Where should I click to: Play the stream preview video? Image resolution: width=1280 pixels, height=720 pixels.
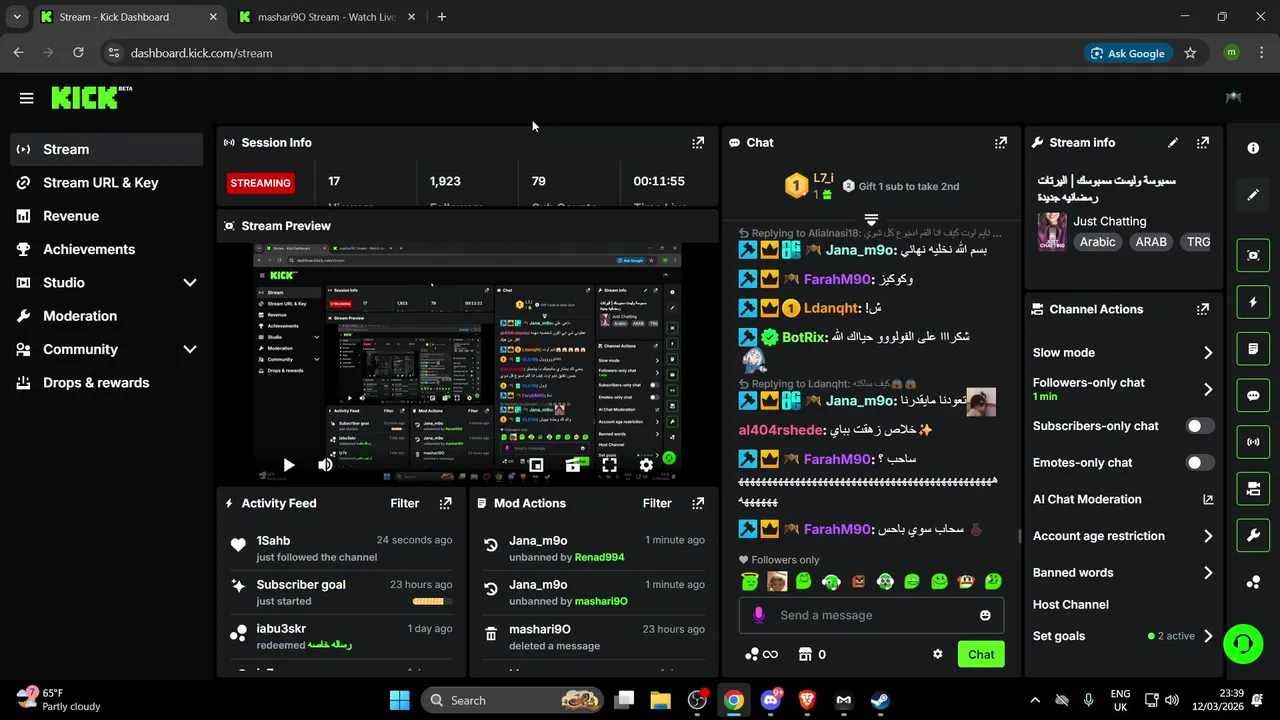click(288, 465)
